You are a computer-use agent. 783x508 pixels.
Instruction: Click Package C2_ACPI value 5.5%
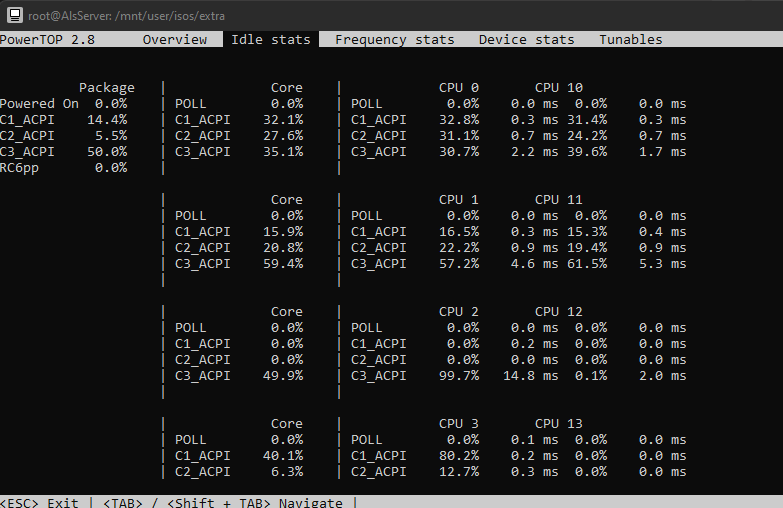point(111,136)
